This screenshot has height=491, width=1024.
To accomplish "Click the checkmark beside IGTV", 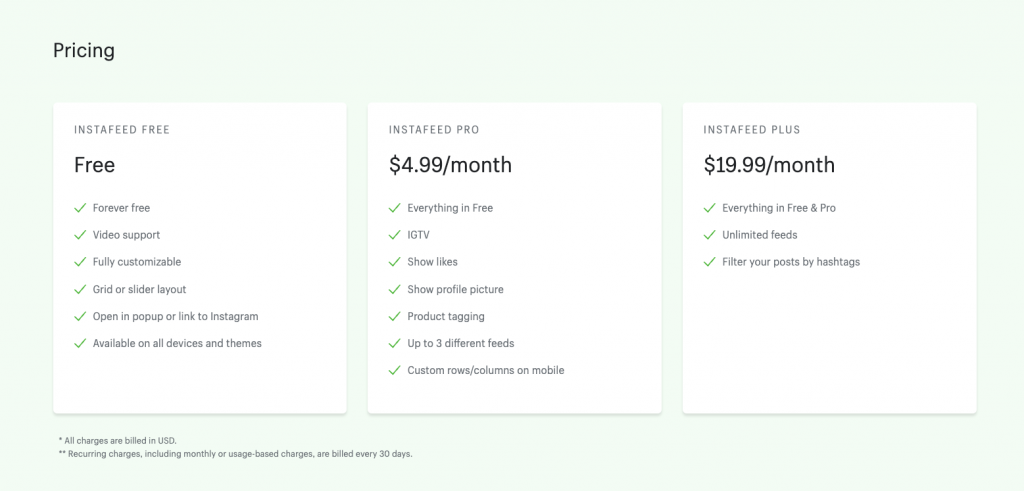I will pos(394,234).
